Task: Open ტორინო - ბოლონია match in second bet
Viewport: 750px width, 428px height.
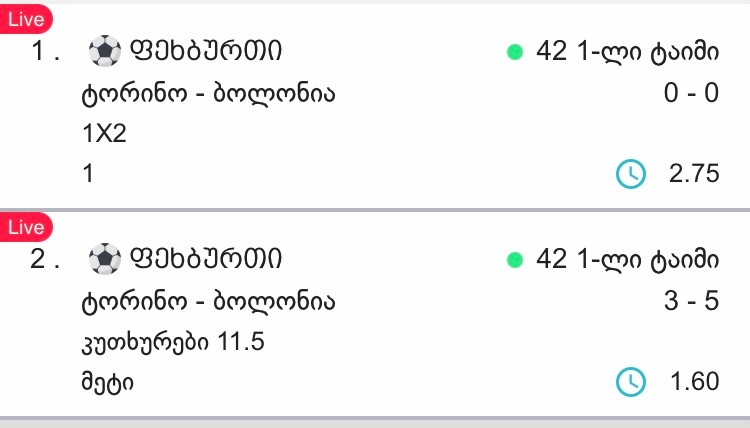Action: [x=208, y=300]
